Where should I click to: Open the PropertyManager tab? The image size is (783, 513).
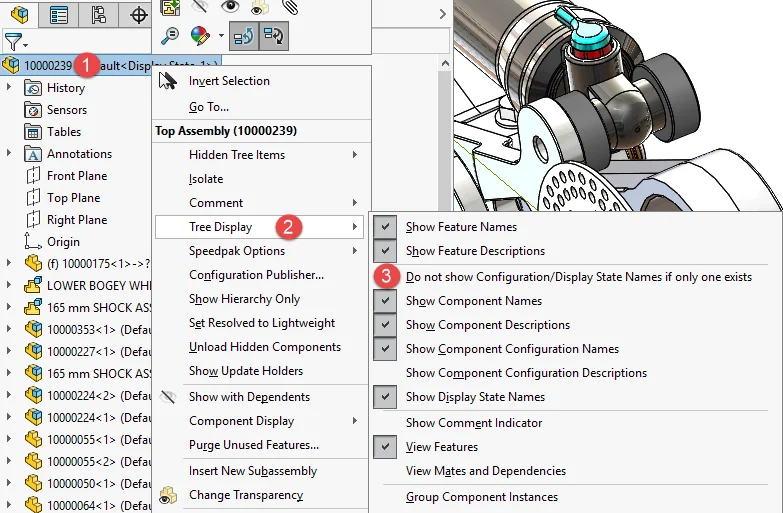tap(59, 14)
